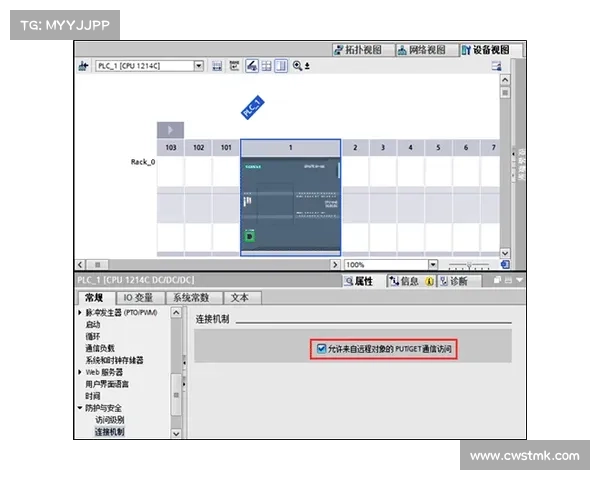Click the zoom magnifier toolbar icon
The width and height of the screenshot is (600, 480).
(x=297, y=65)
